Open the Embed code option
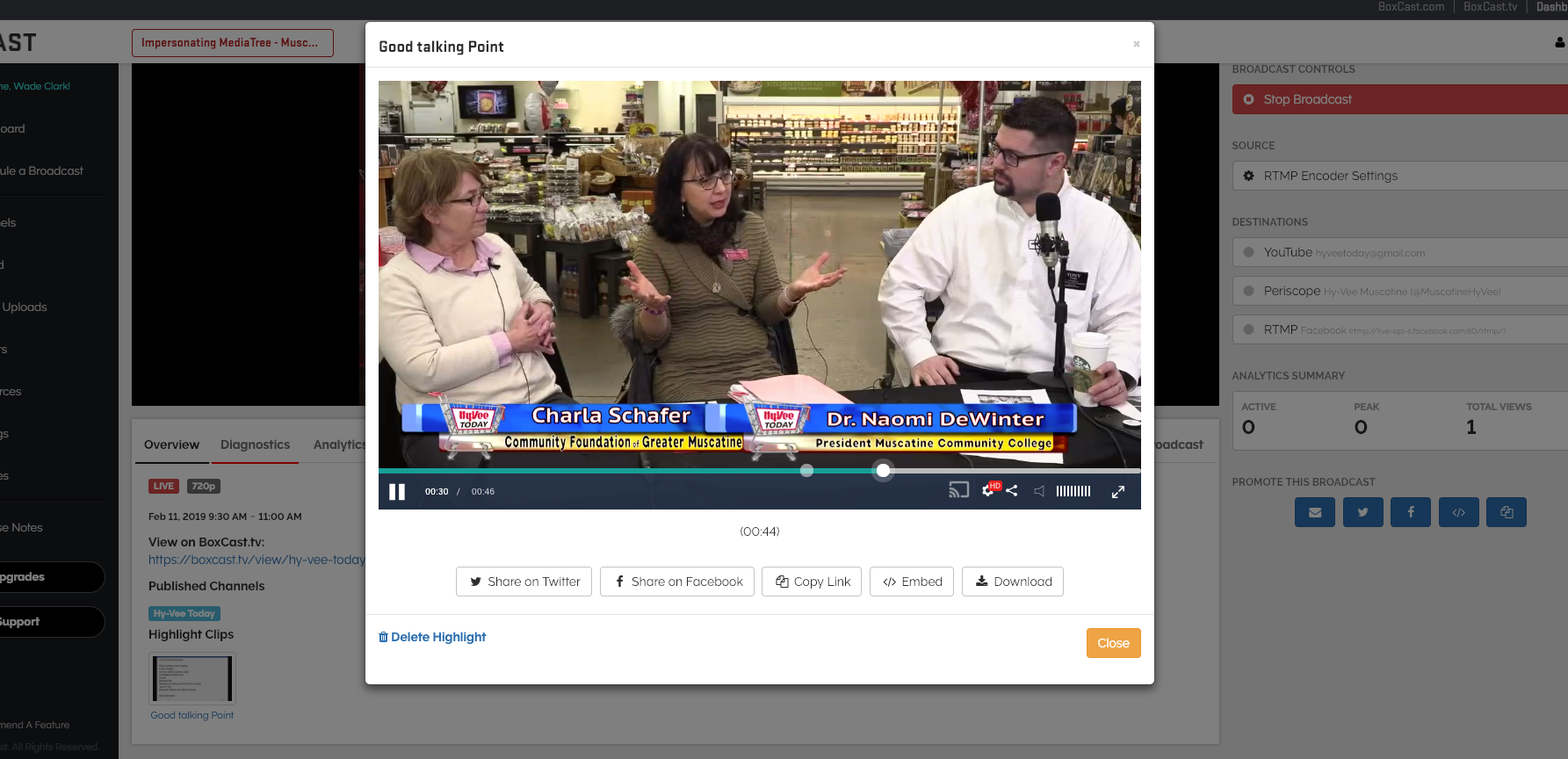Viewport: 1568px width, 759px height. [911, 582]
